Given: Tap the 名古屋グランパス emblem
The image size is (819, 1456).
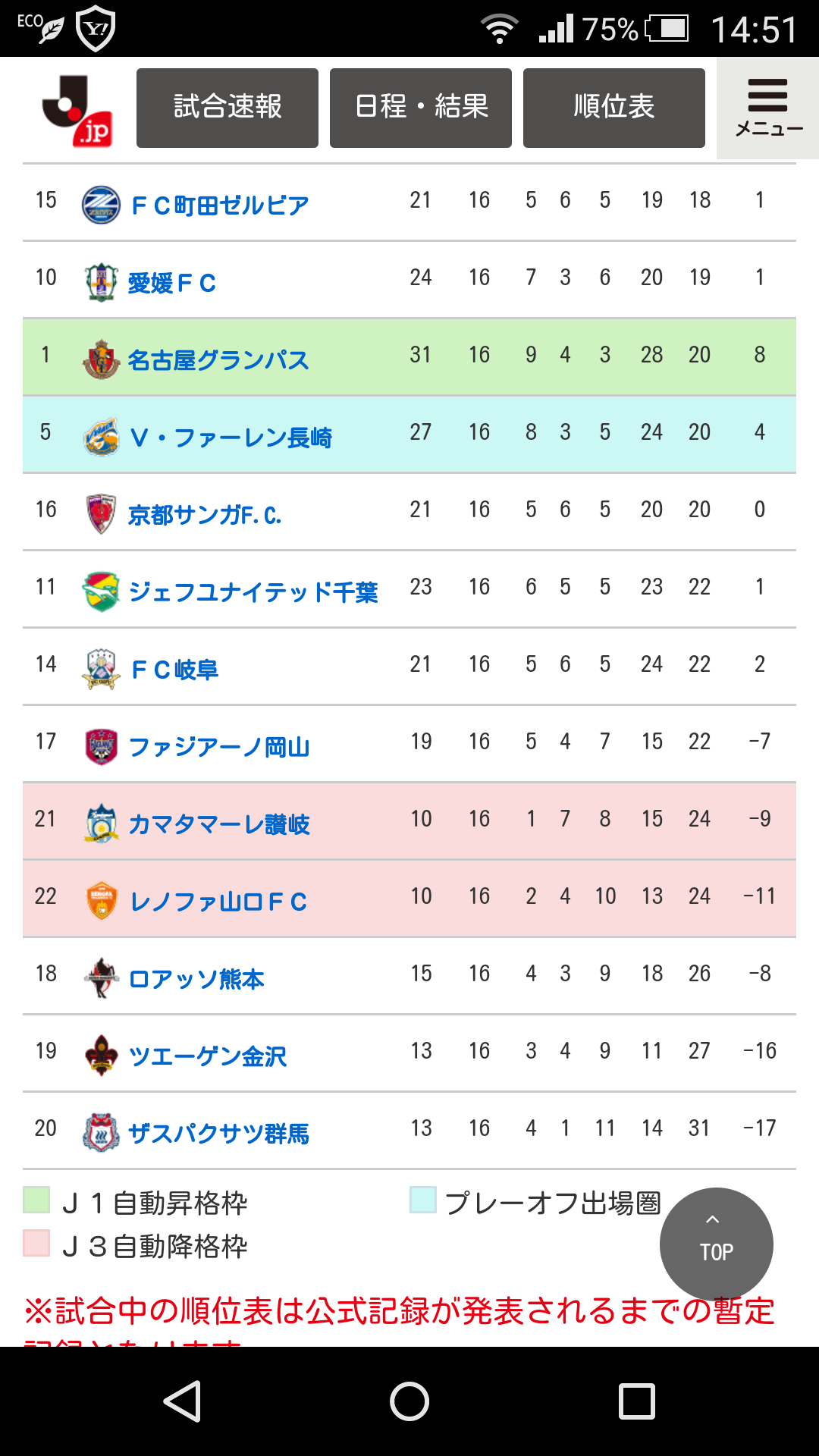Looking at the screenshot, I should [101, 359].
